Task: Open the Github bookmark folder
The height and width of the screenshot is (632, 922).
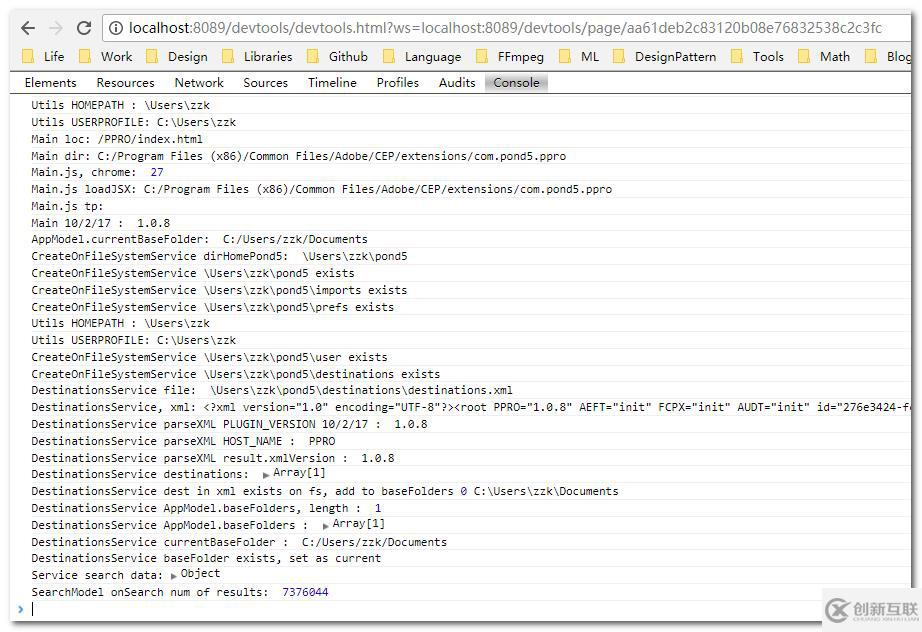Action: [x=338, y=56]
